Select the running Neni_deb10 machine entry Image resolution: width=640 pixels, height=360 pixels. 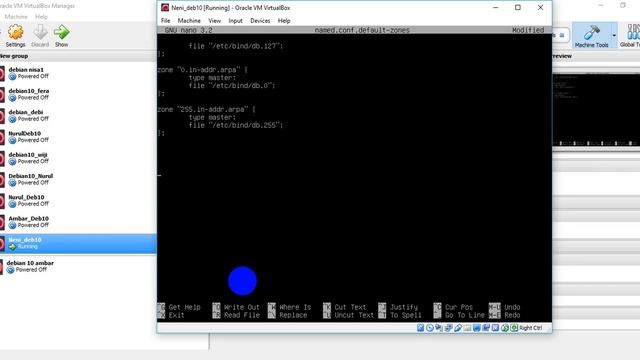78,243
